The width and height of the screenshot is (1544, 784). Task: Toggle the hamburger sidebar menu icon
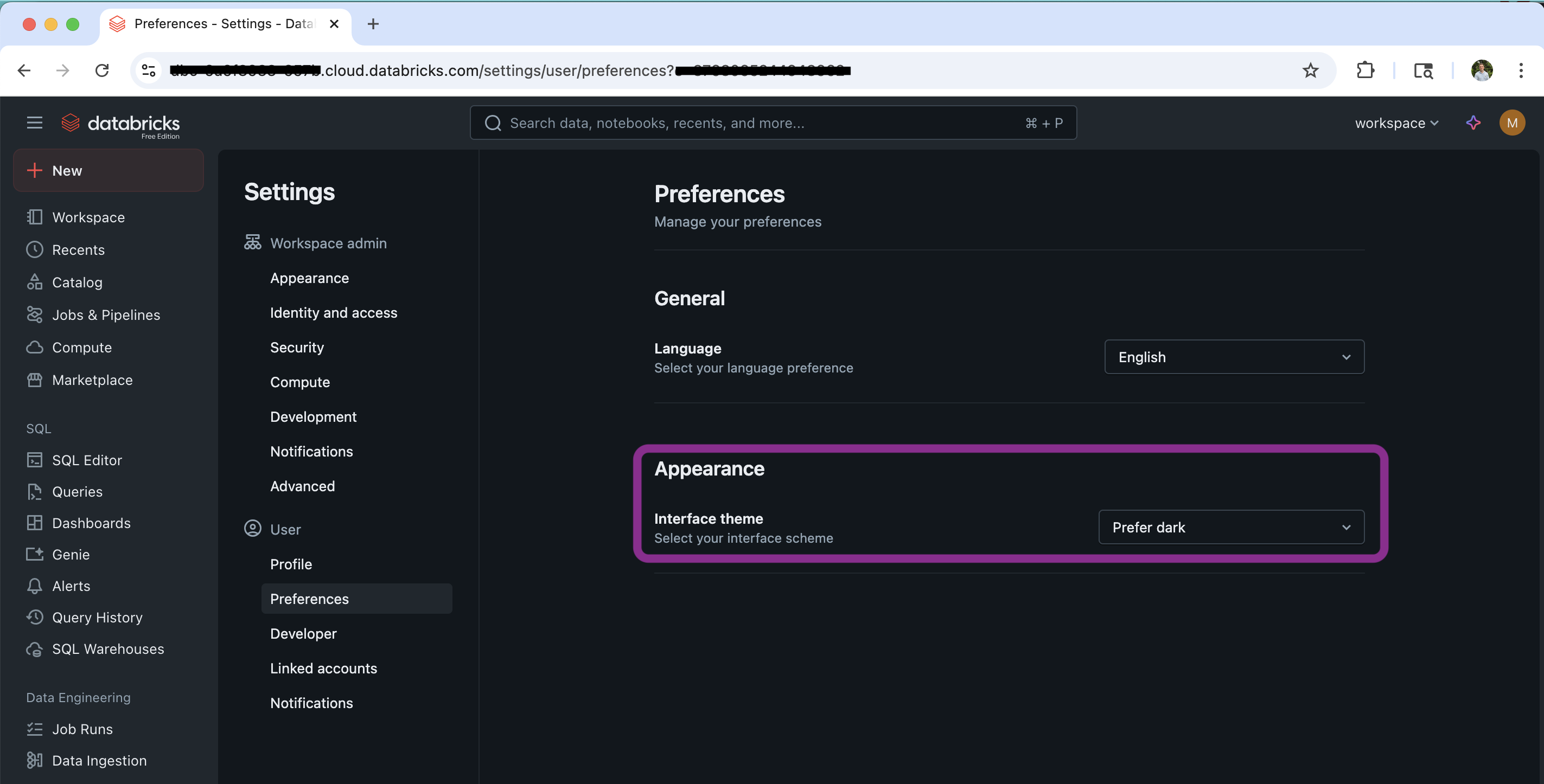[35, 123]
